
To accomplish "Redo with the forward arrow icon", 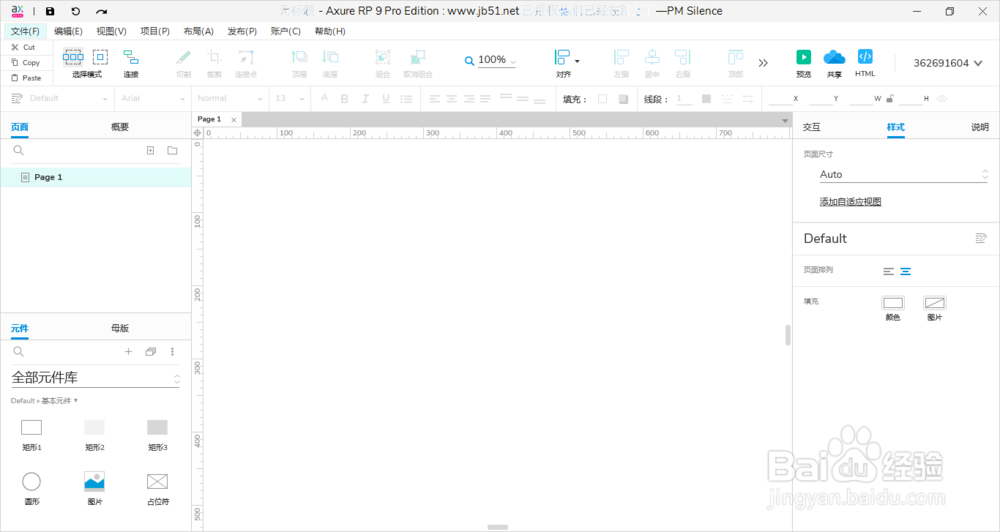I will pos(101,11).
